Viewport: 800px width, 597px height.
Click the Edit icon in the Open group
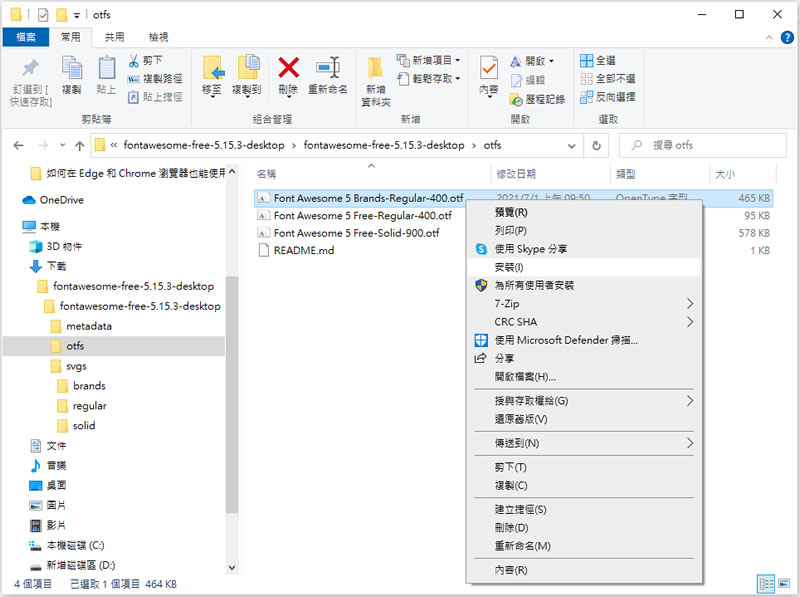516,80
